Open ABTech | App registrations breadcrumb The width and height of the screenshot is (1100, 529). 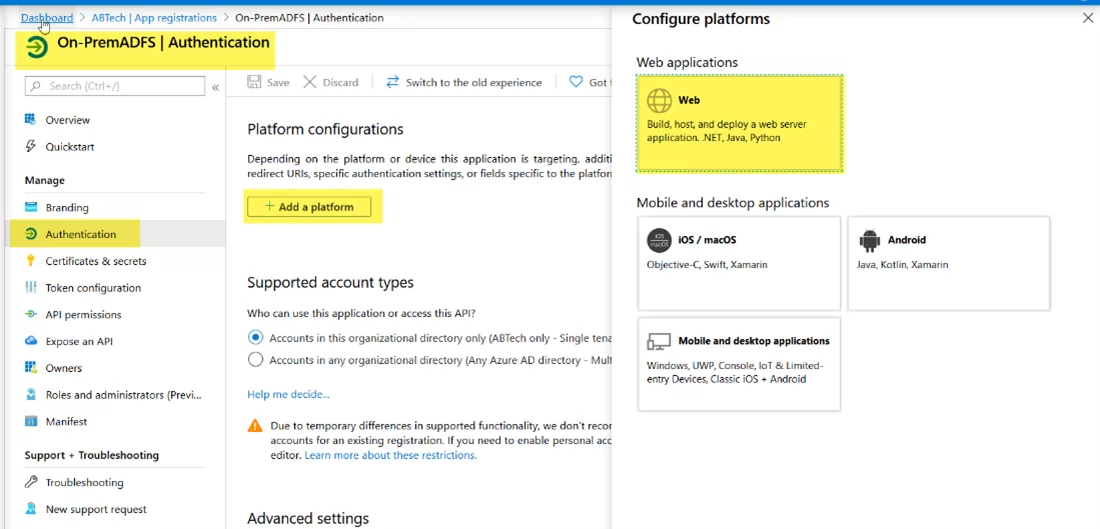[154, 18]
